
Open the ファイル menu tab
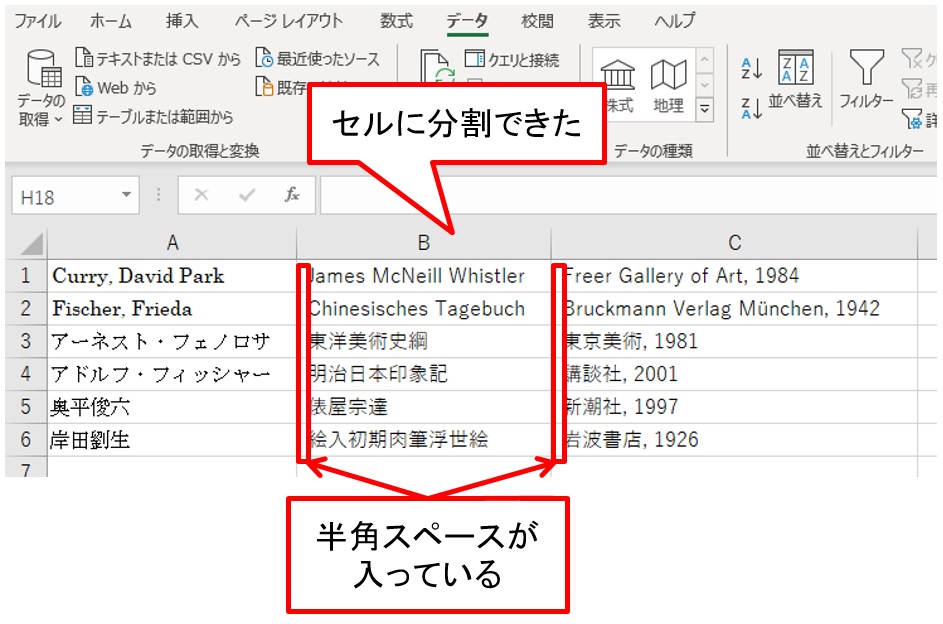pos(37,21)
